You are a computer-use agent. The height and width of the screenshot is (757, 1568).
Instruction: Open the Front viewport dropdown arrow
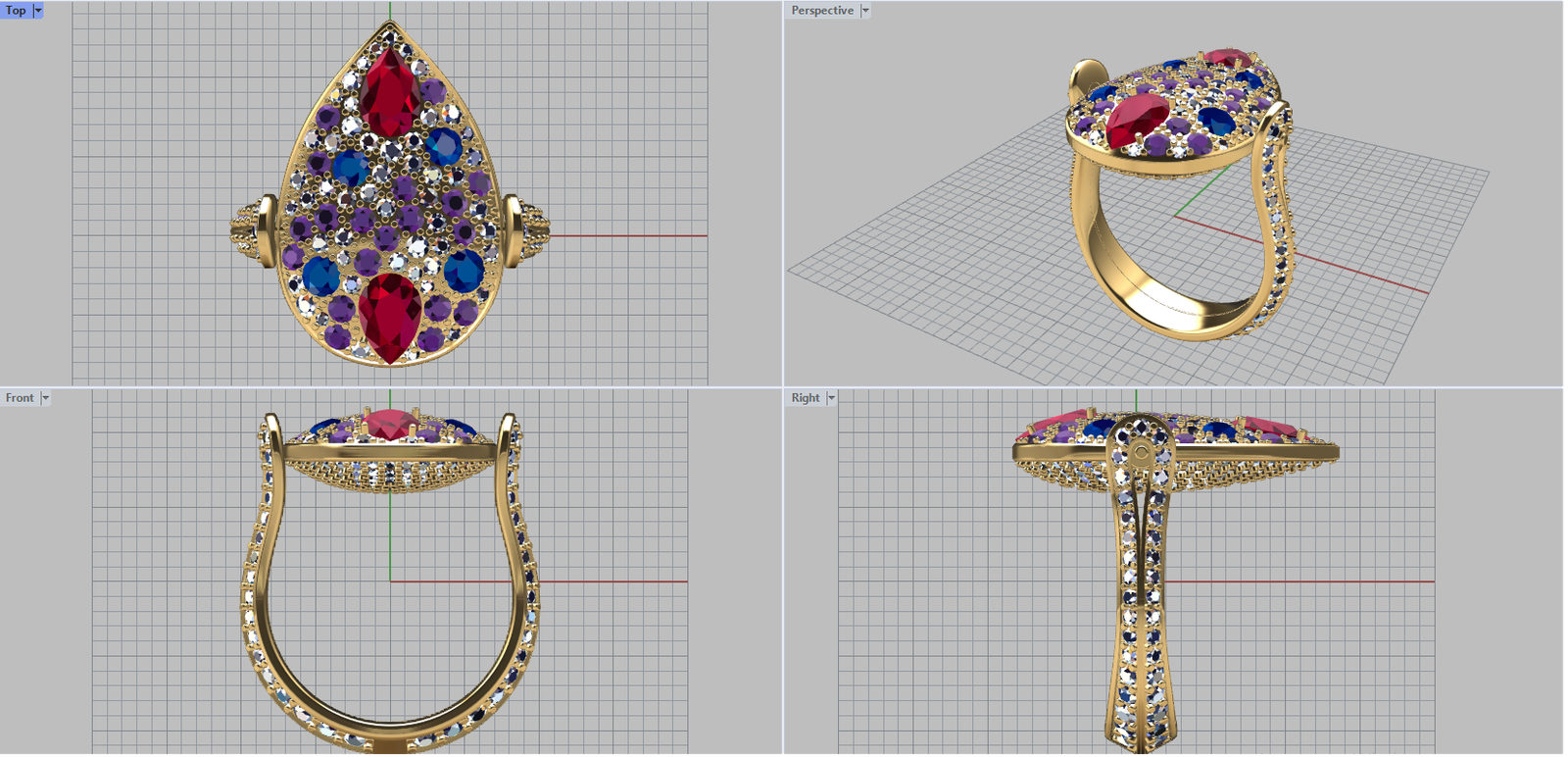(x=45, y=398)
